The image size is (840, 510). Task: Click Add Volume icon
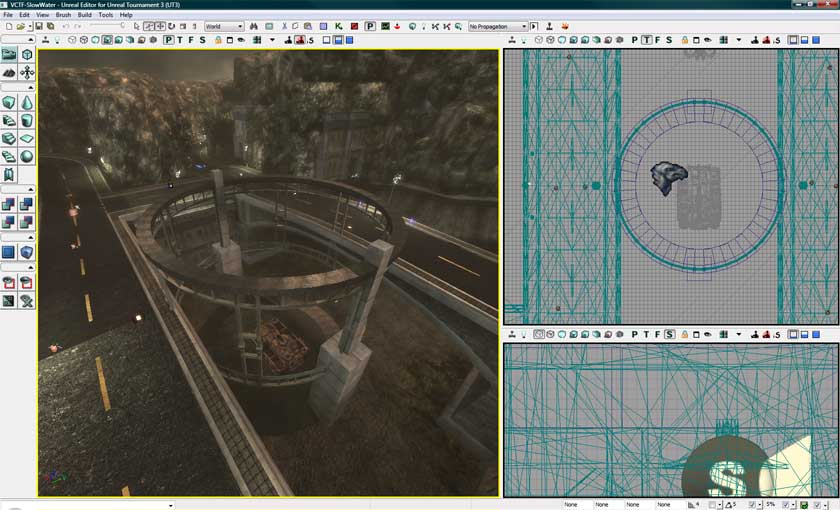pos(27,252)
